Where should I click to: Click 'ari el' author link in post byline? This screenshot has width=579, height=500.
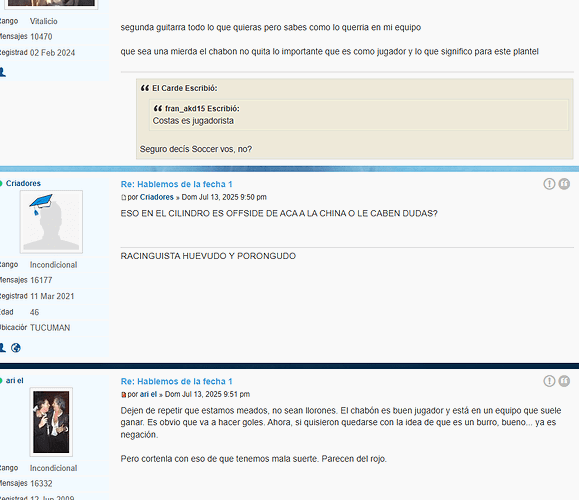pos(148,394)
